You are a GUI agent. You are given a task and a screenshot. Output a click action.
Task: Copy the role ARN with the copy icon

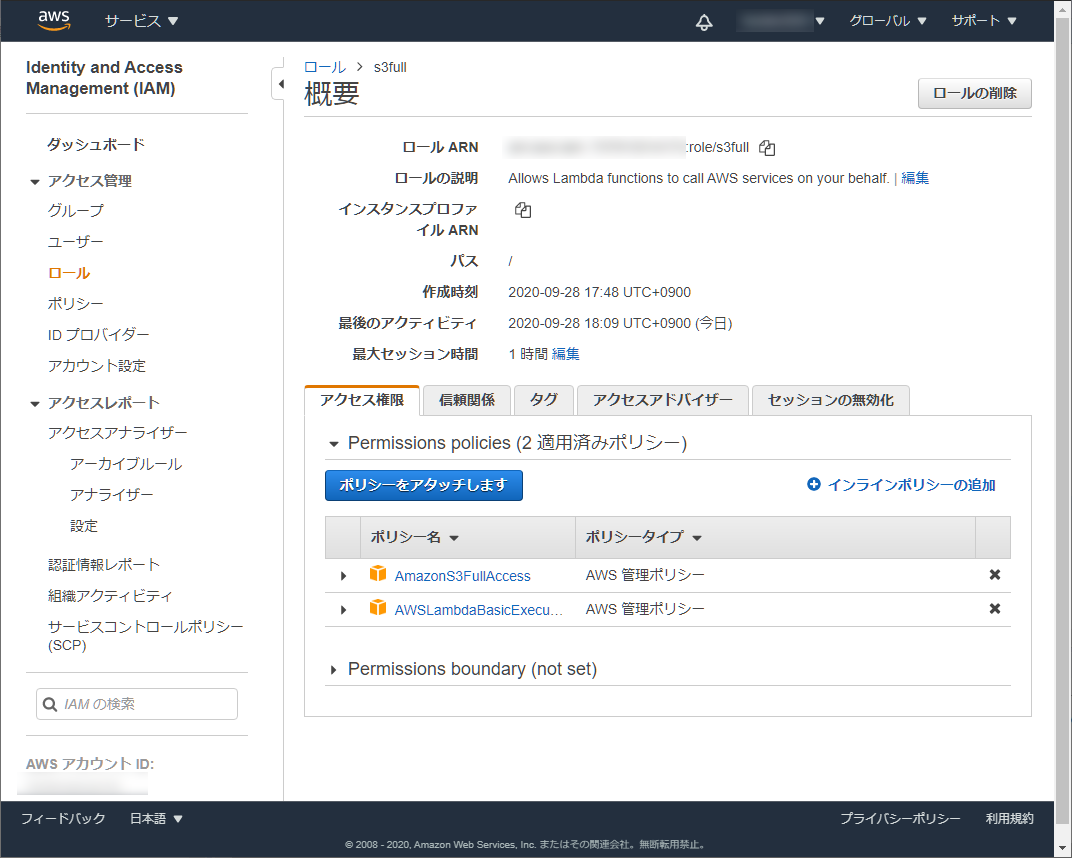pos(767,148)
